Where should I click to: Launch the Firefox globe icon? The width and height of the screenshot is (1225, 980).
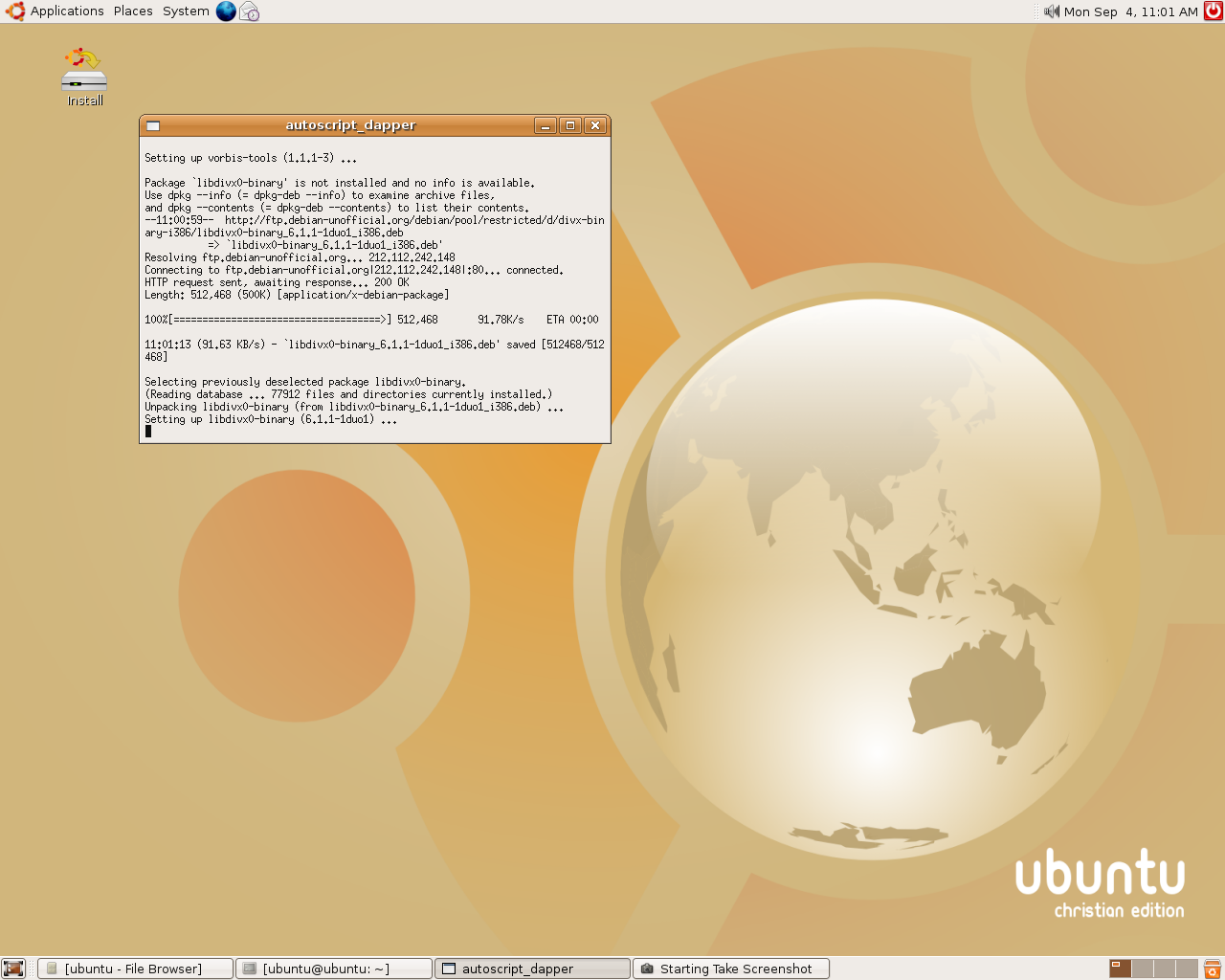pyautogui.click(x=226, y=11)
